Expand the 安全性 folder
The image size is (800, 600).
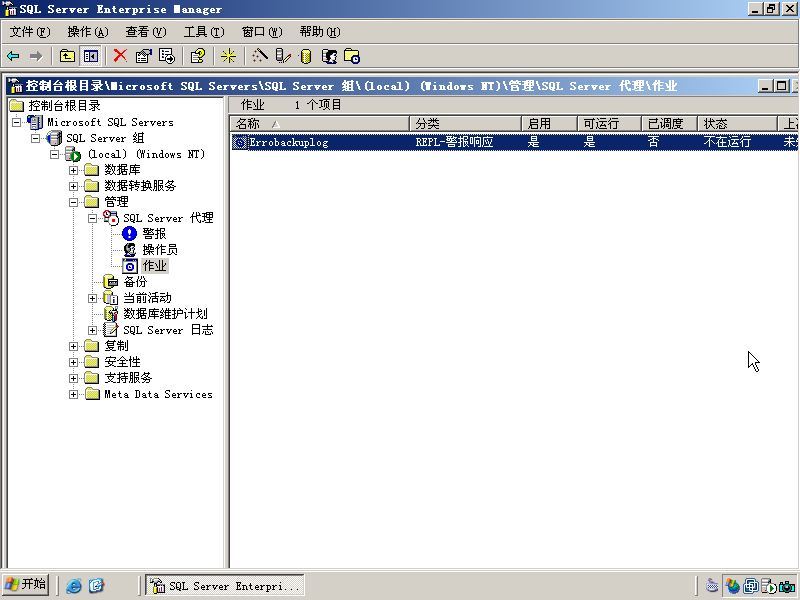(73, 362)
